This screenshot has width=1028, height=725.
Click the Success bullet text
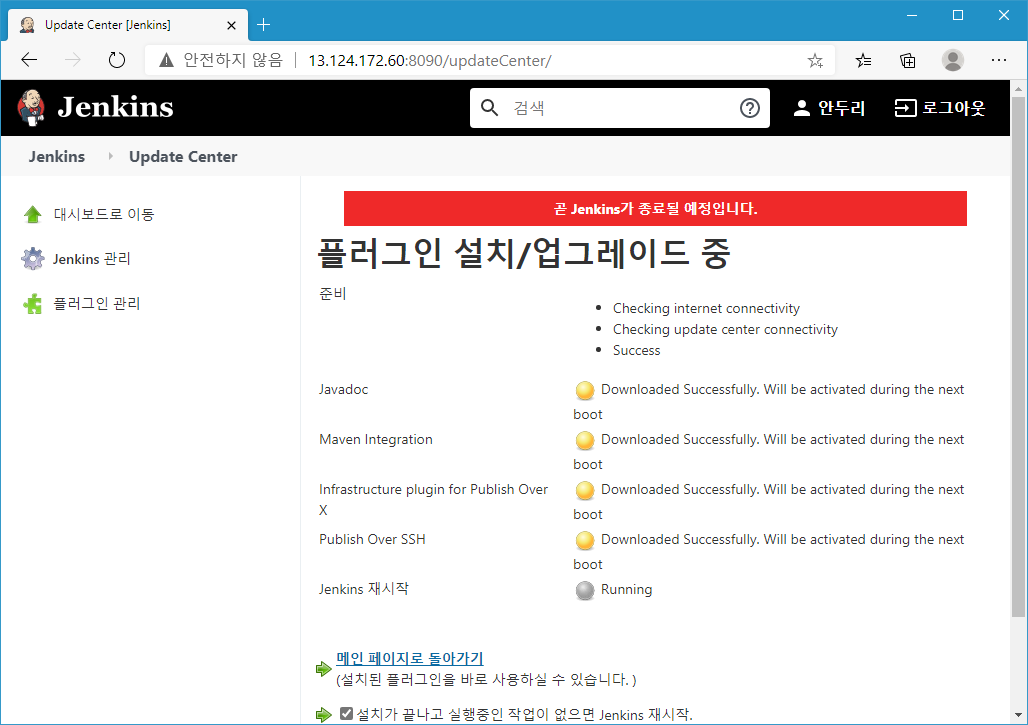coord(636,350)
